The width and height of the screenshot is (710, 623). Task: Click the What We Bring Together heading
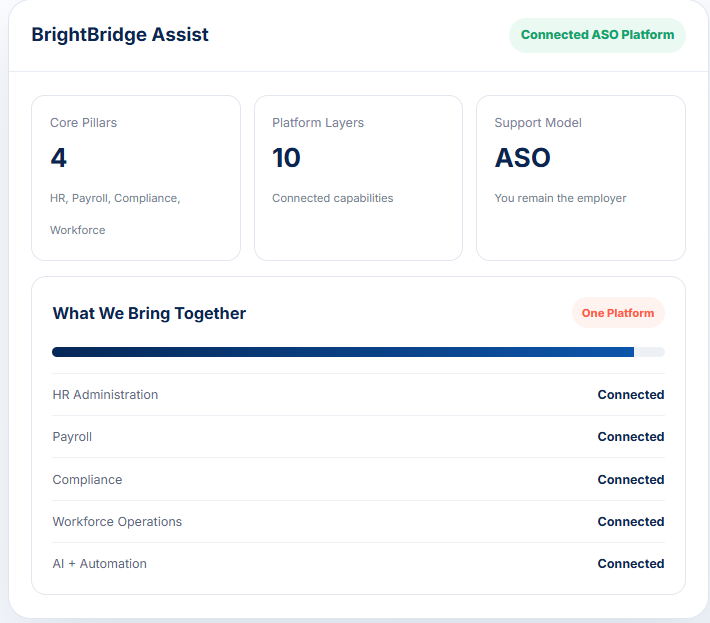click(x=149, y=313)
